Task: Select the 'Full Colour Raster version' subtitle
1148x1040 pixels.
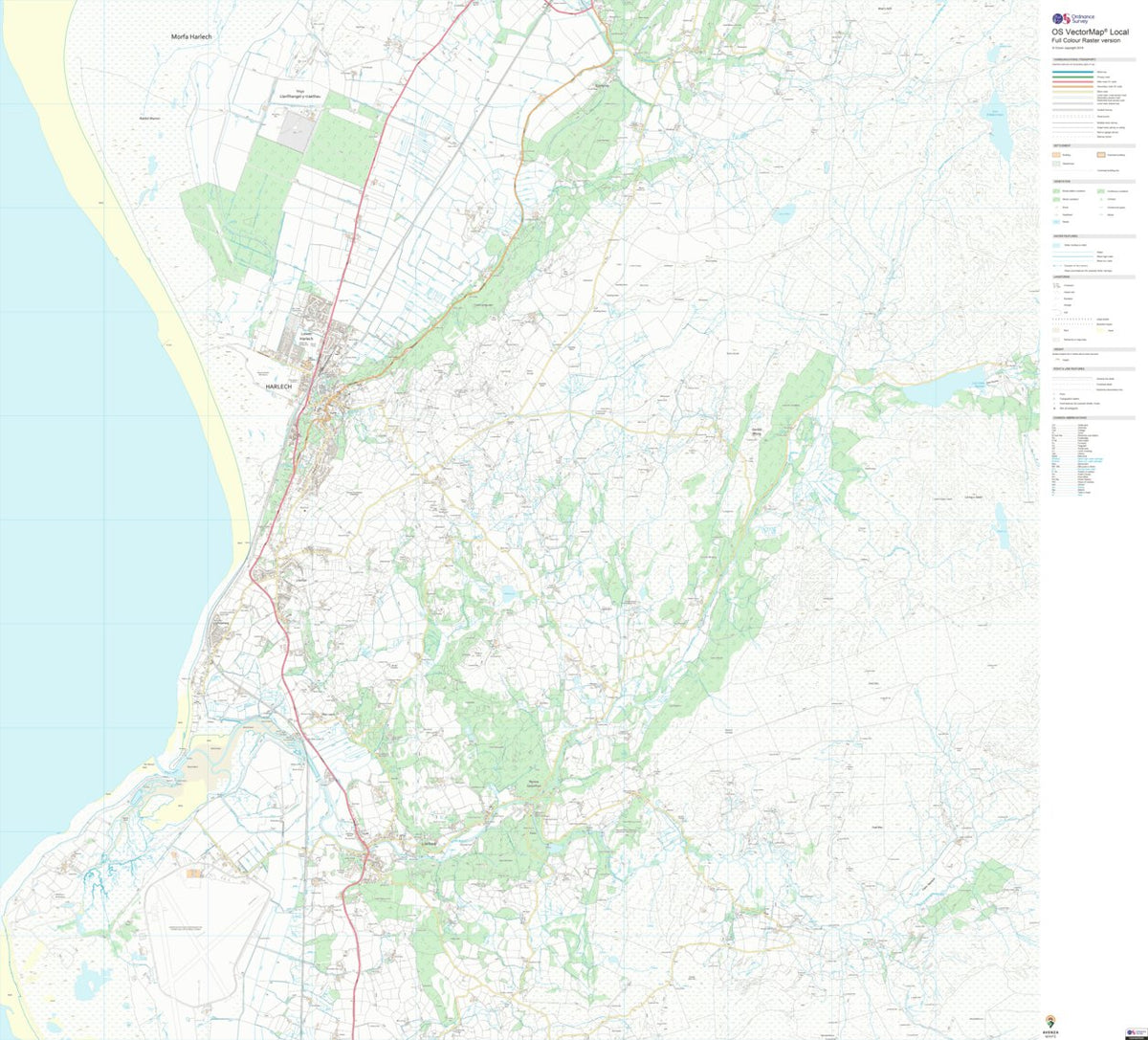Action: [x=1086, y=40]
